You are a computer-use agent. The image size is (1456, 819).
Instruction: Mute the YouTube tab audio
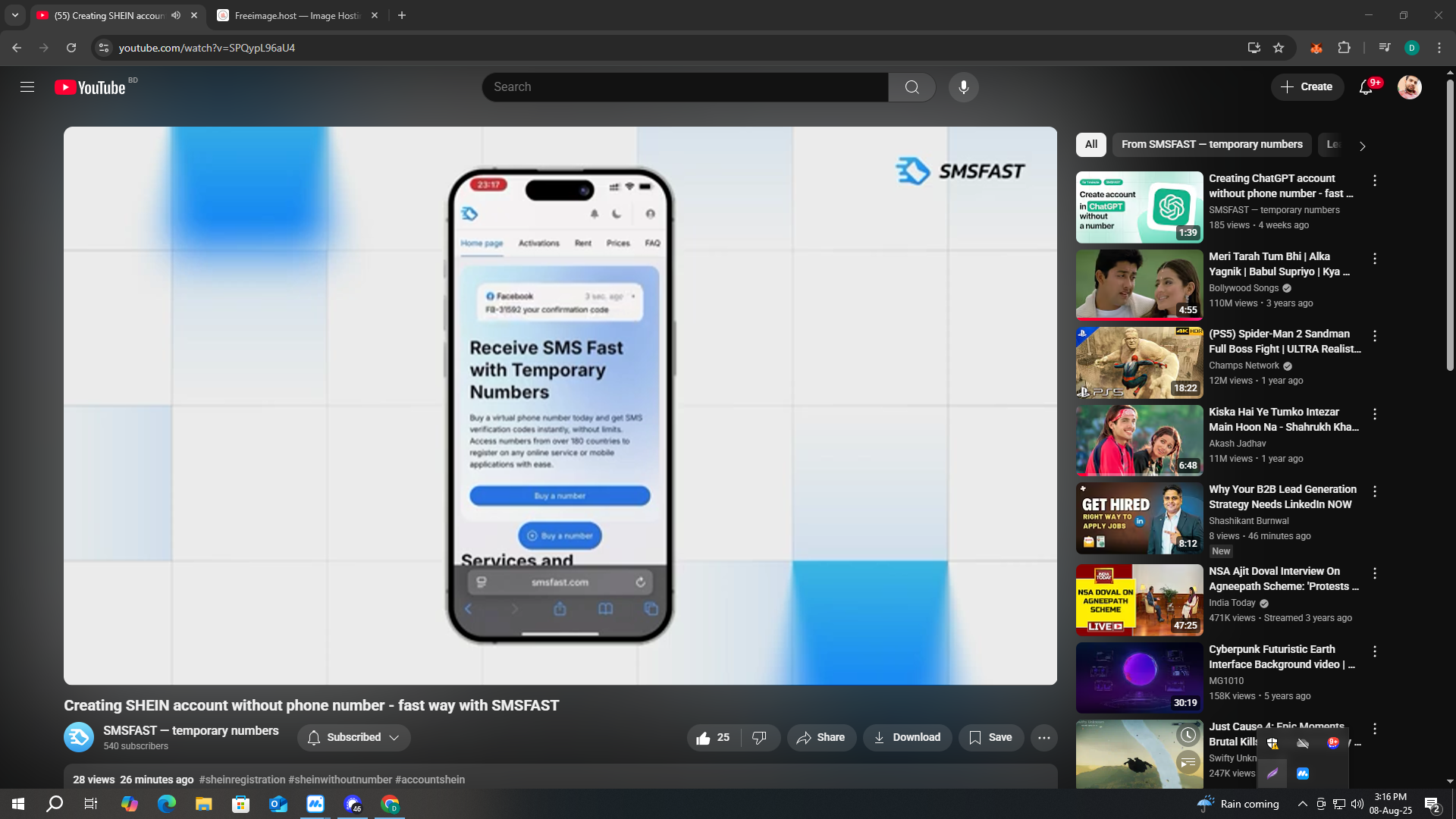click(x=176, y=15)
